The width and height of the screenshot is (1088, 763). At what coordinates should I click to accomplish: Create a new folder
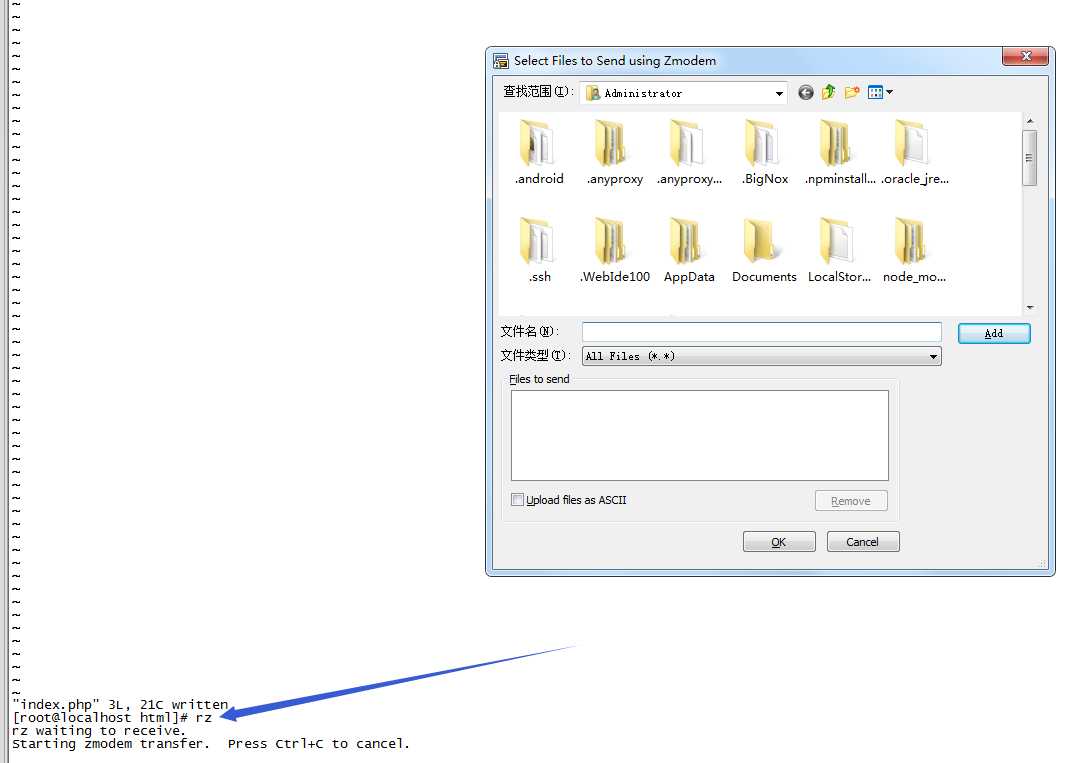tap(852, 92)
